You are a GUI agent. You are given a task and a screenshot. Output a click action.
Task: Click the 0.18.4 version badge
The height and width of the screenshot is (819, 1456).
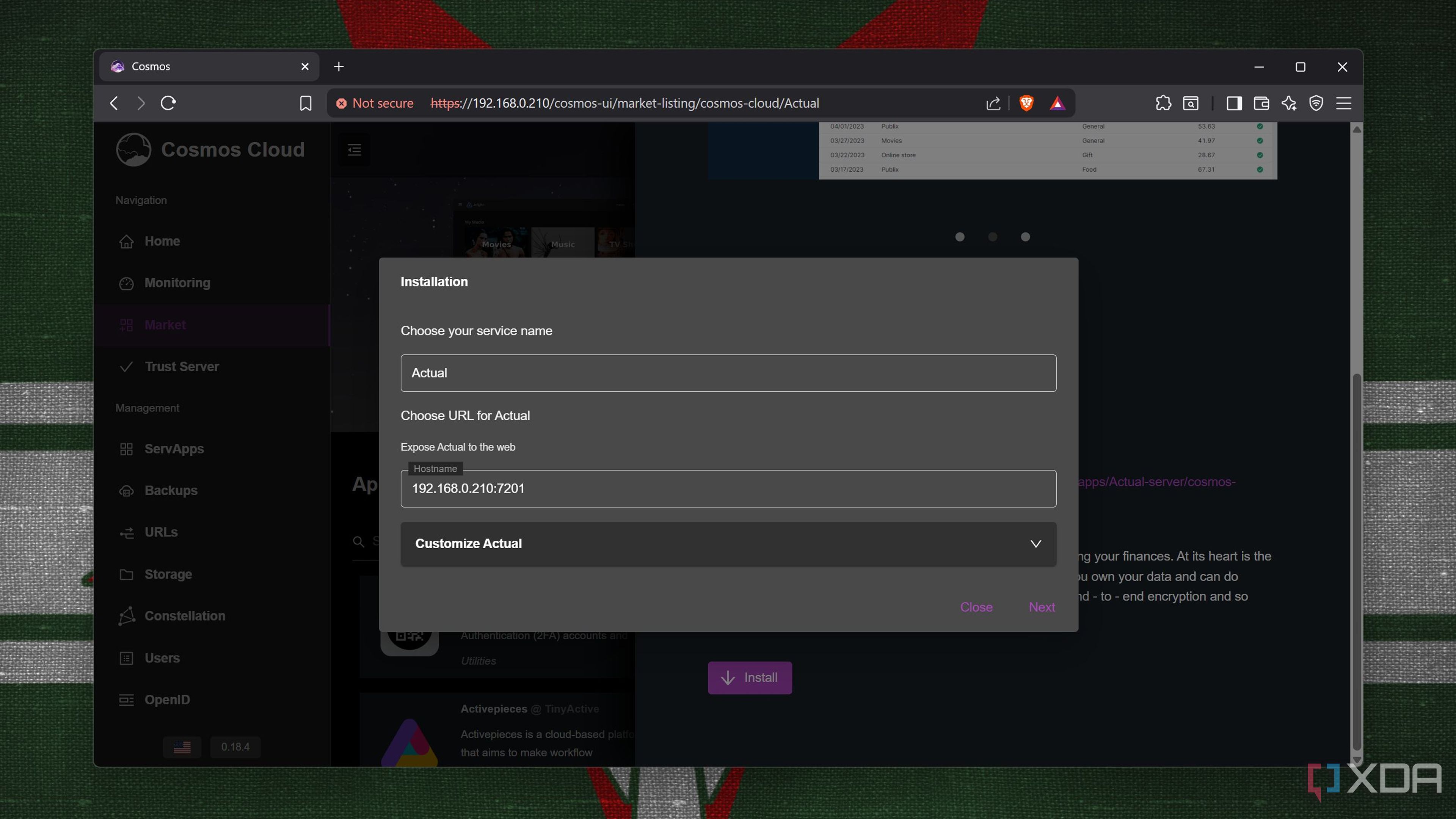click(x=235, y=747)
